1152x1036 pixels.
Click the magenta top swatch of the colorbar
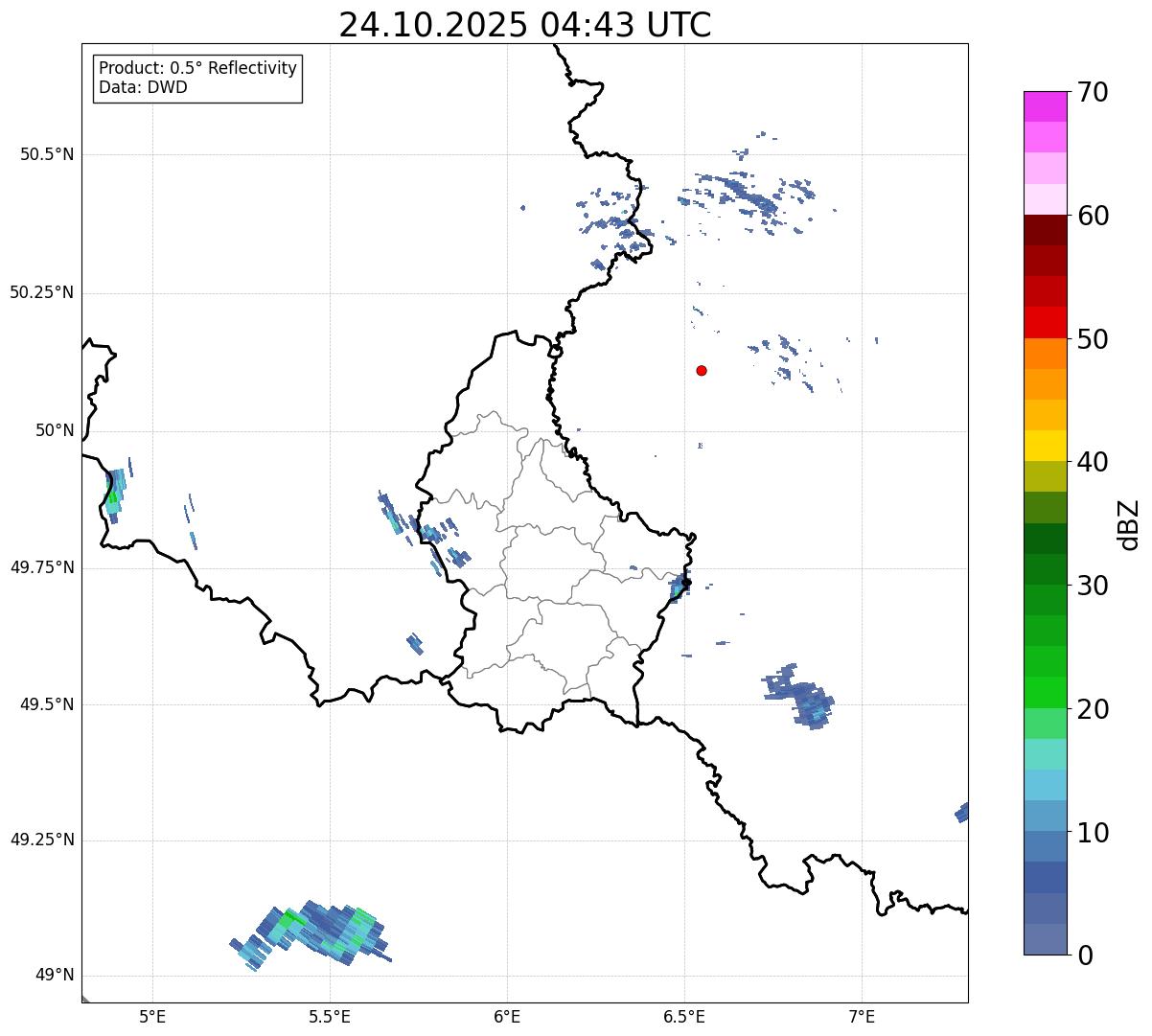pos(1045,106)
